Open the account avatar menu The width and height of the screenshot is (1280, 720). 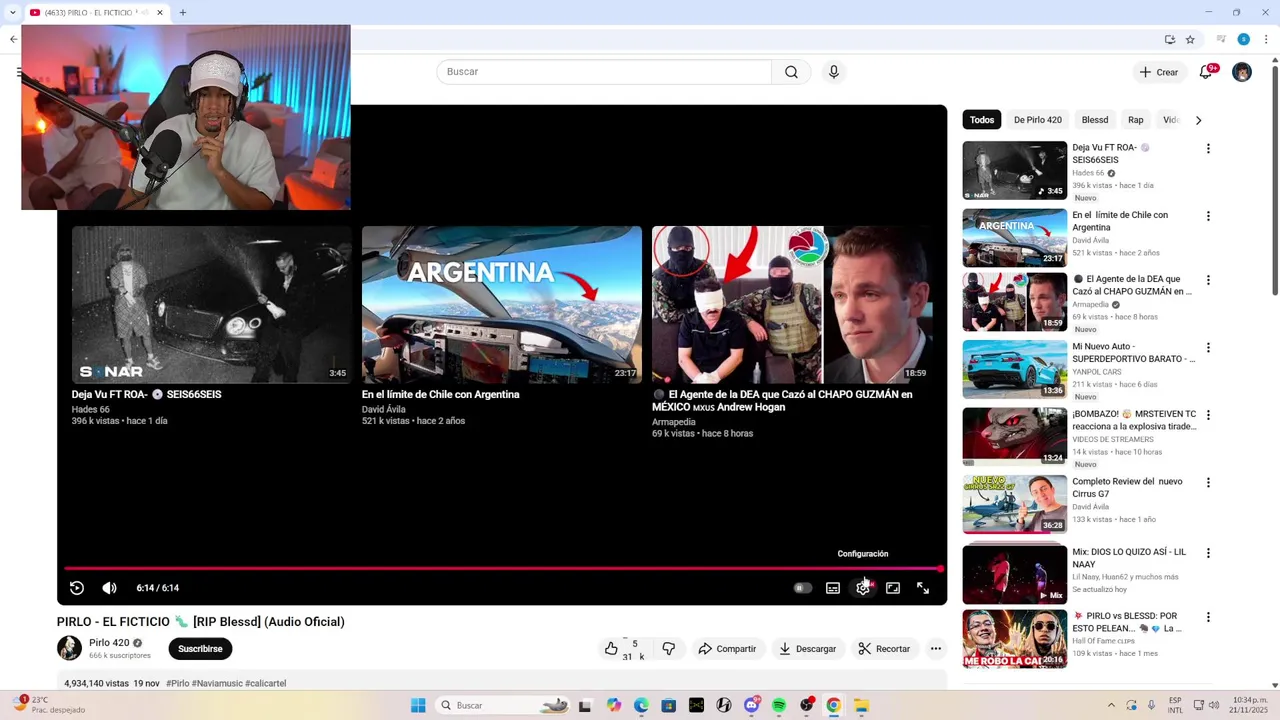click(1242, 72)
